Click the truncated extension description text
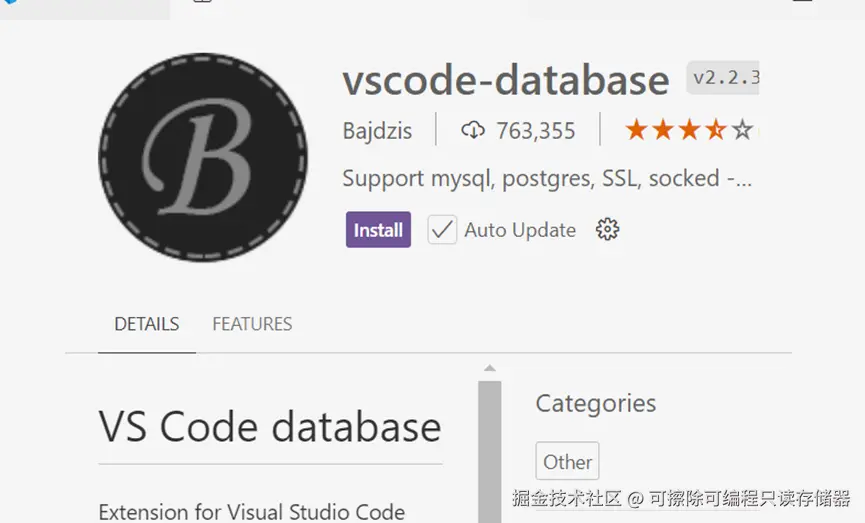The width and height of the screenshot is (865, 523). coord(547,179)
